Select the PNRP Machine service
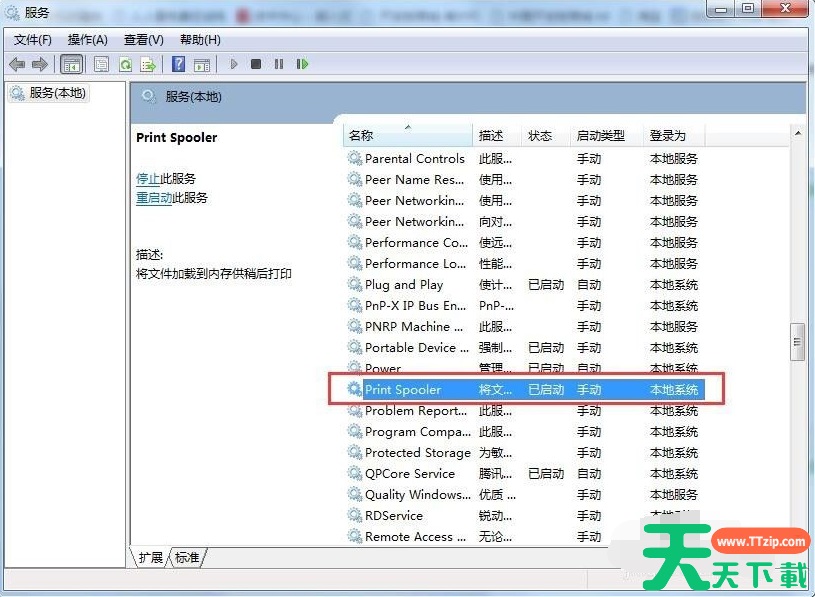This screenshot has height=597, width=815. point(414,326)
